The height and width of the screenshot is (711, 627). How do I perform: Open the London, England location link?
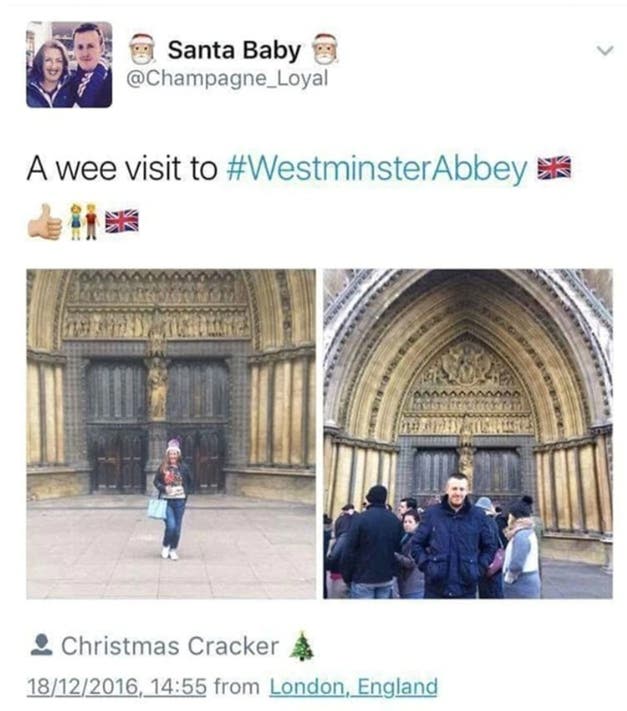point(354,687)
